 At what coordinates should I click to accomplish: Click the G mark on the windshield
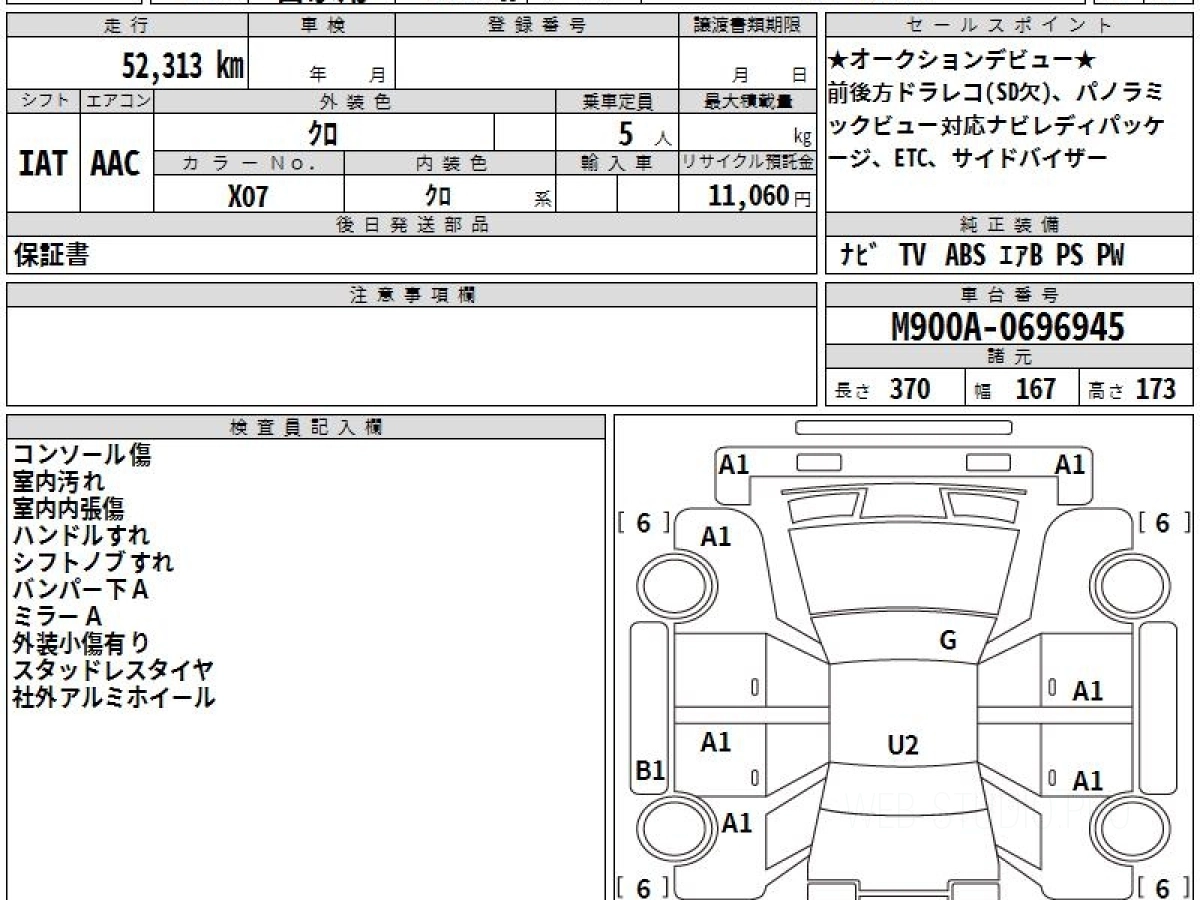coord(948,641)
